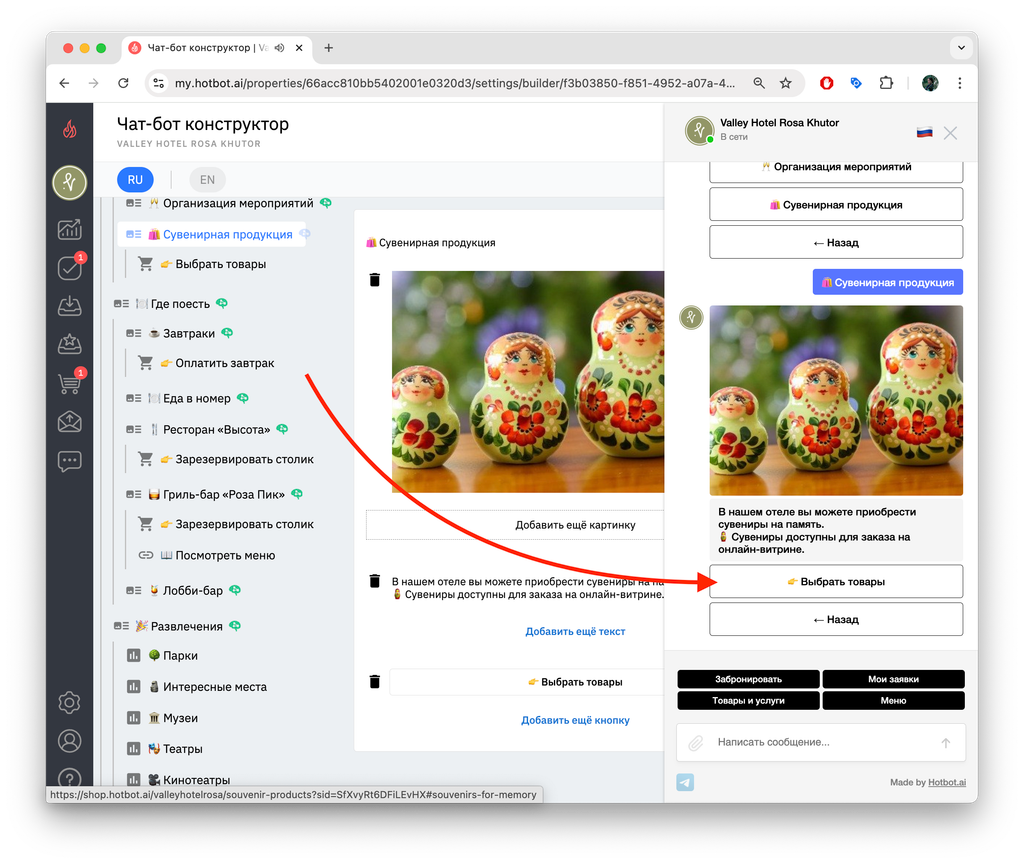
Task: Click the 'Выбрать товары' button field in editor
Action: point(526,682)
